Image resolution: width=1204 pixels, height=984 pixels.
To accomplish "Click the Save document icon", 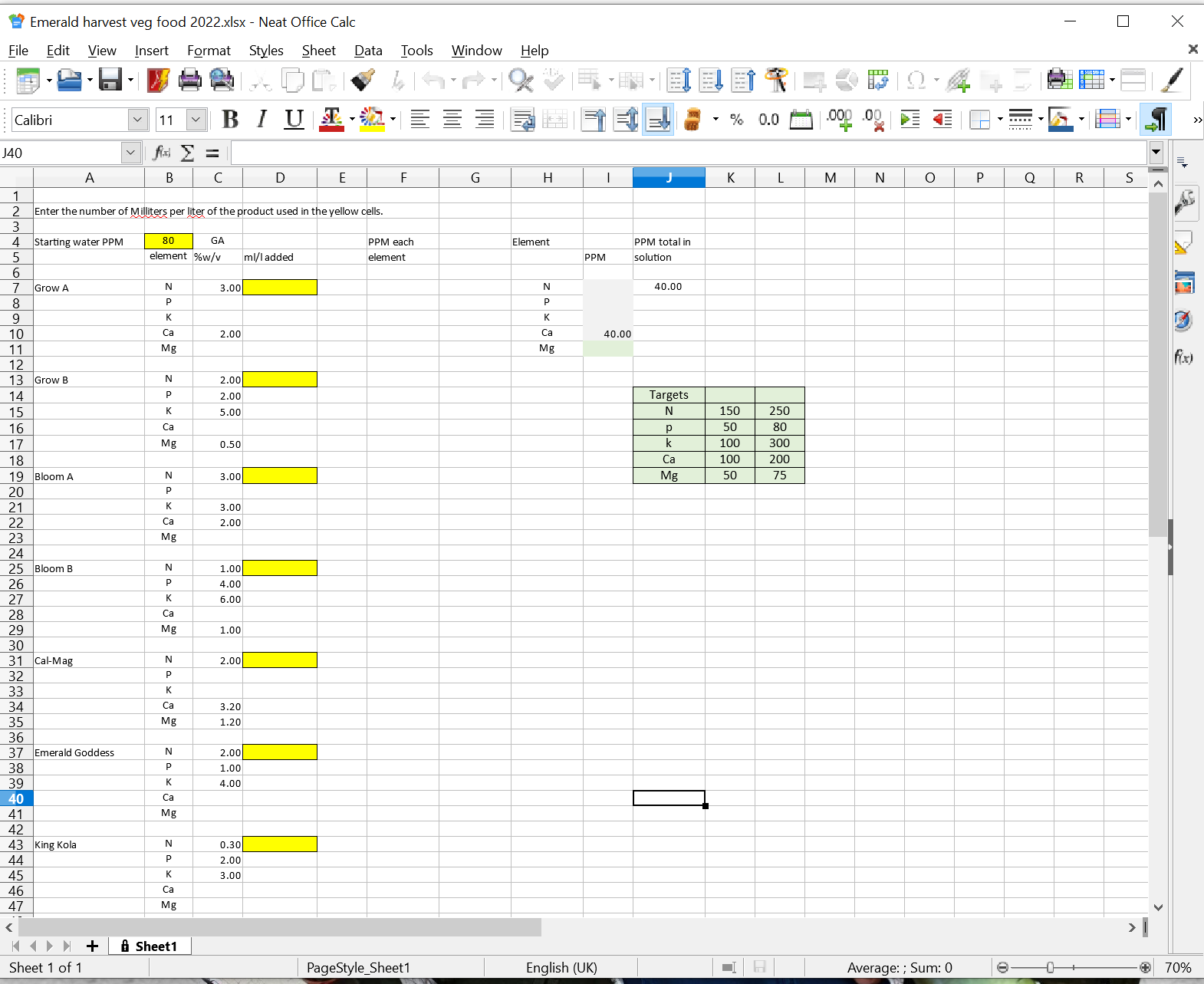I will point(110,80).
